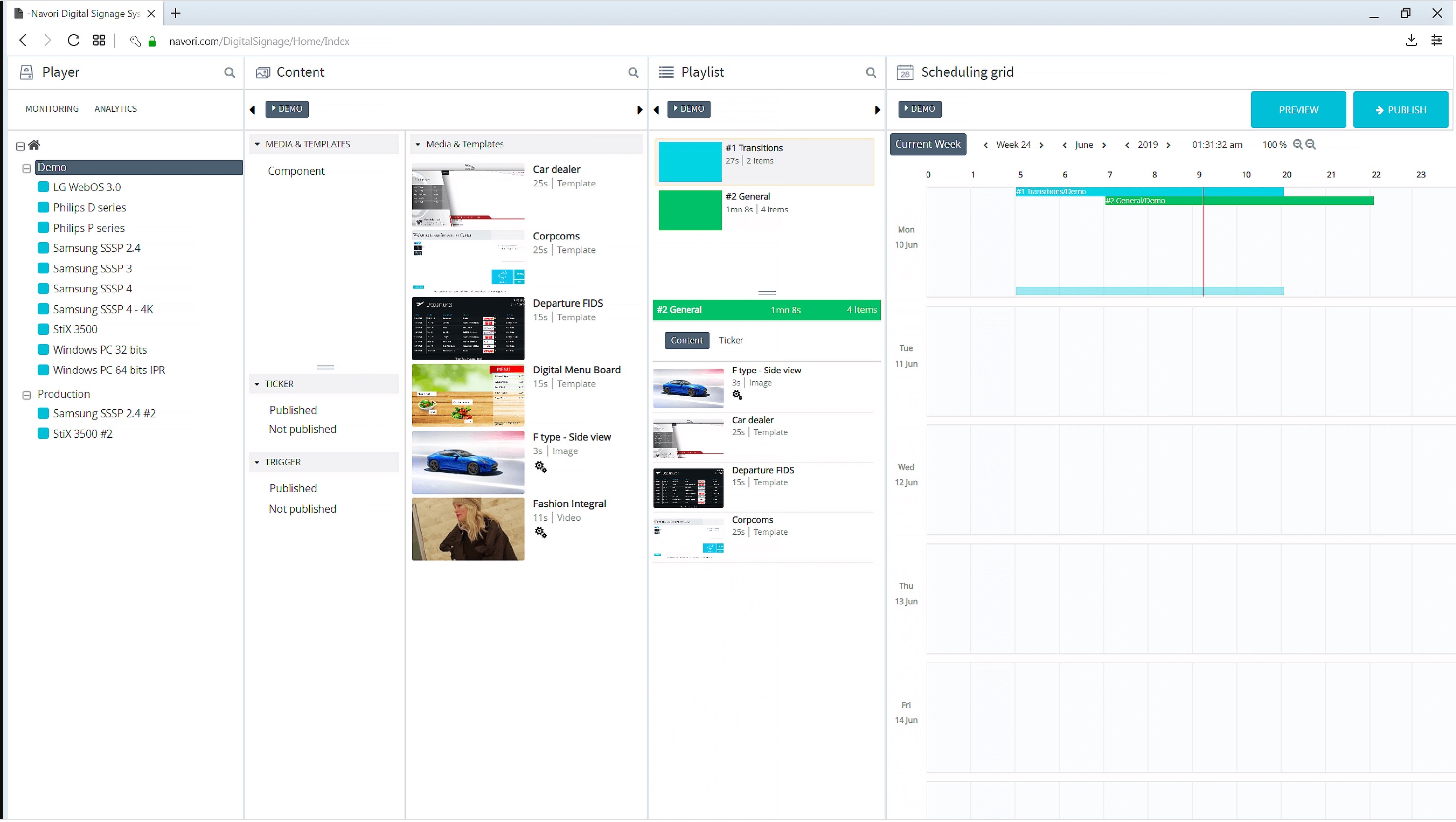1456x822 pixels.
Task: Switch to the Ticker tab
Action: 731,341
